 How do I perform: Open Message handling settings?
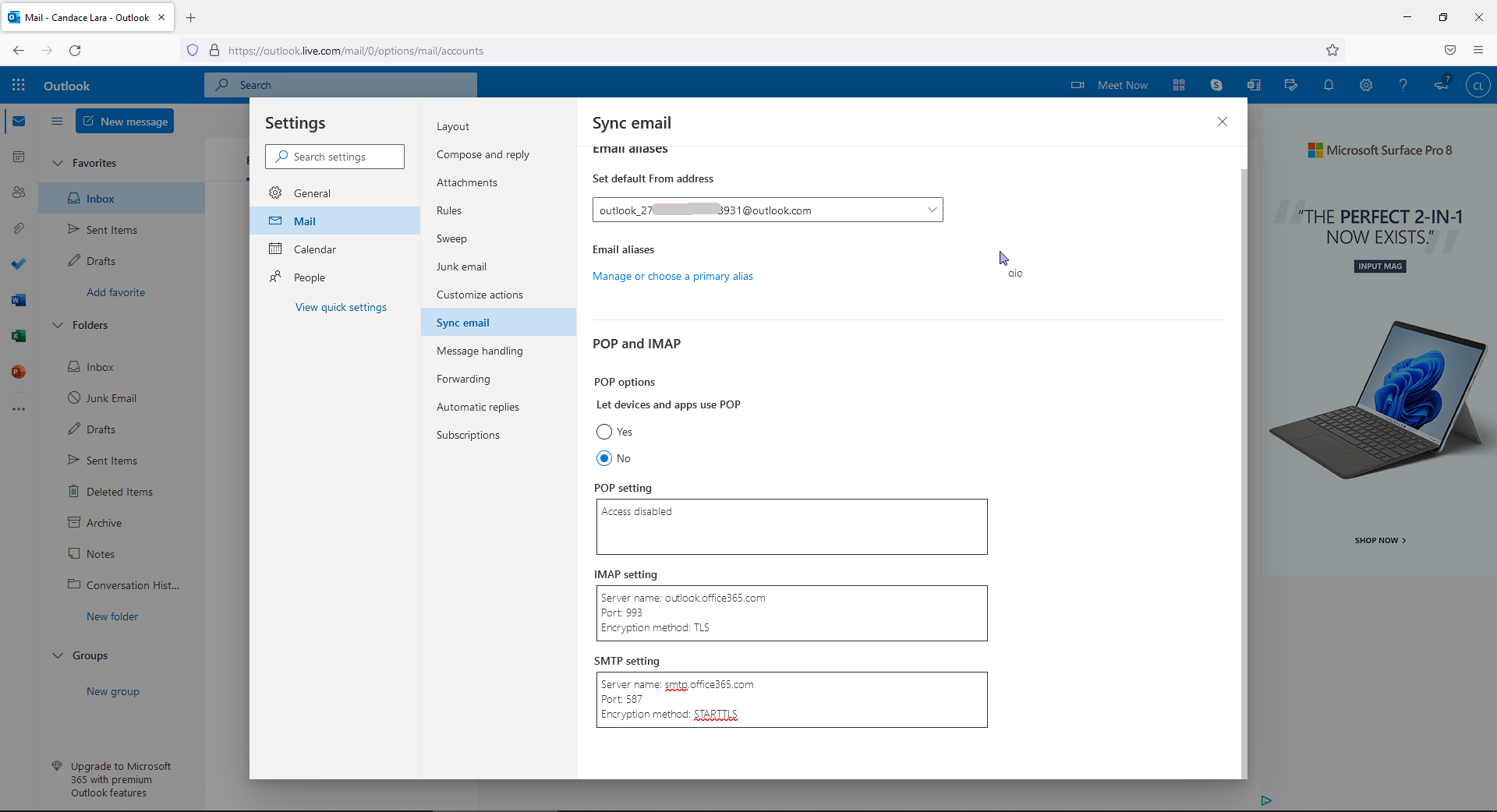point(499,351)
